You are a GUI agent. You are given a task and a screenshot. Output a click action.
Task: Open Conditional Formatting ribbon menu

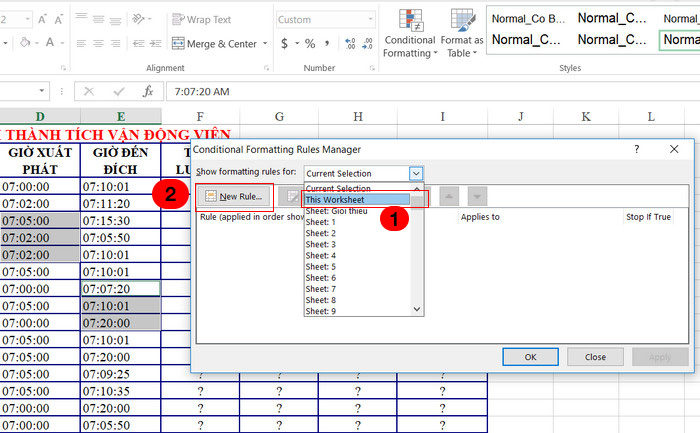tap(410, 33)
